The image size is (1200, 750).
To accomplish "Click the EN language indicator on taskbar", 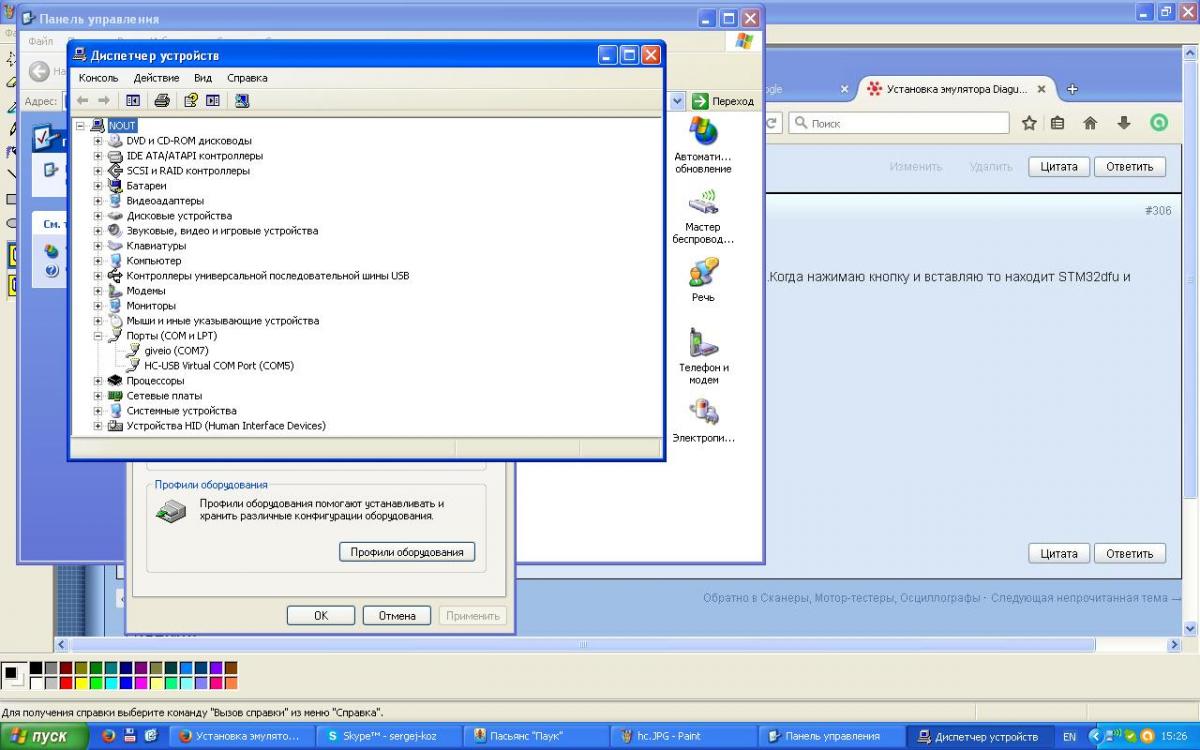I will point(1069,736).
